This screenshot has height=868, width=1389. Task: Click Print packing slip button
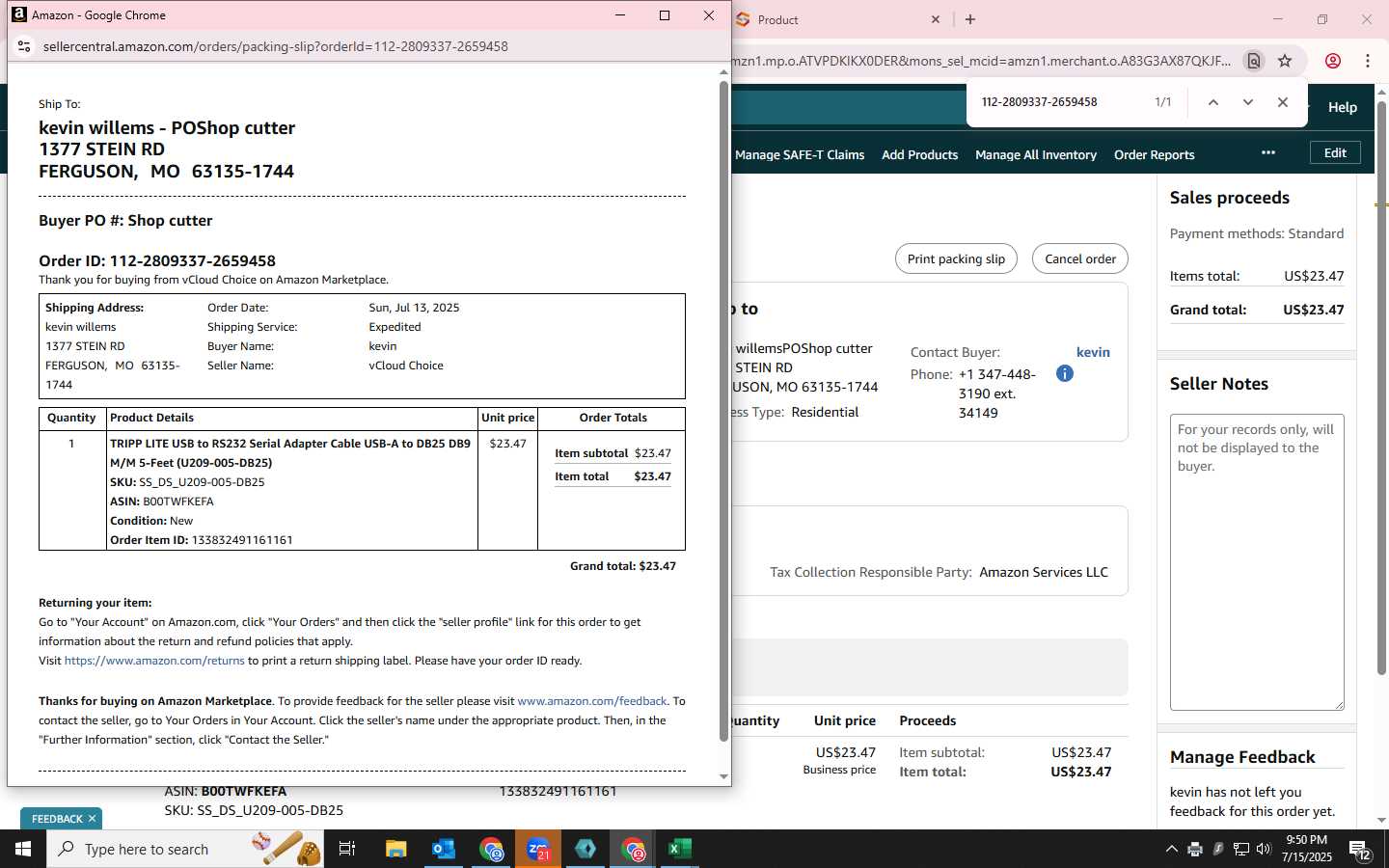click(956, 258)
